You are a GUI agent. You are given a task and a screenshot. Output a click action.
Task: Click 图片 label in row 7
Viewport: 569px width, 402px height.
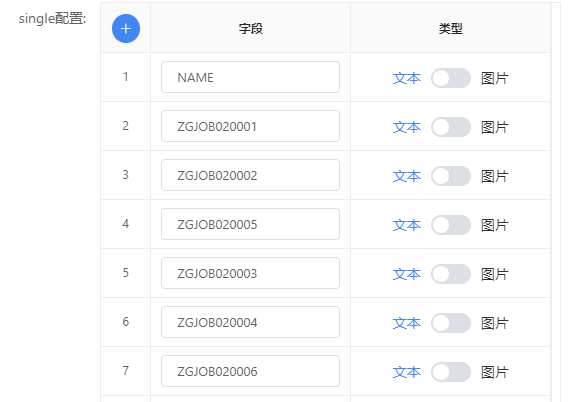[x=495, y=372]
